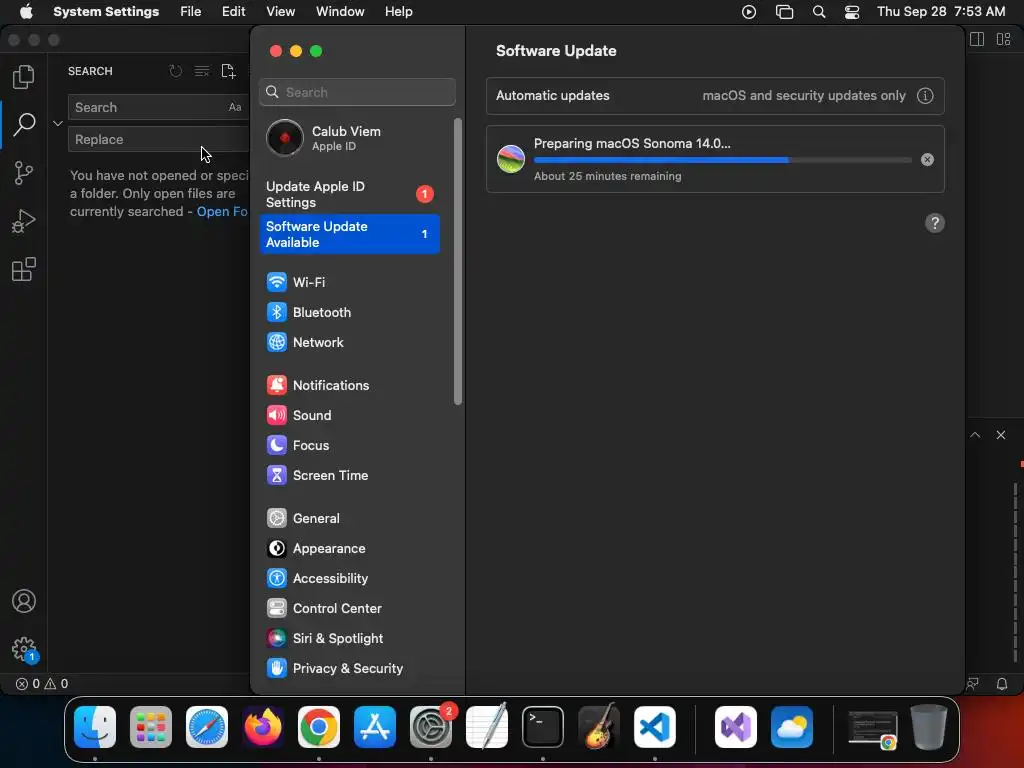Screen dimensions: 1024x768
Task: Launch GarageBand from the Dock
Action: tap(599, 727)
